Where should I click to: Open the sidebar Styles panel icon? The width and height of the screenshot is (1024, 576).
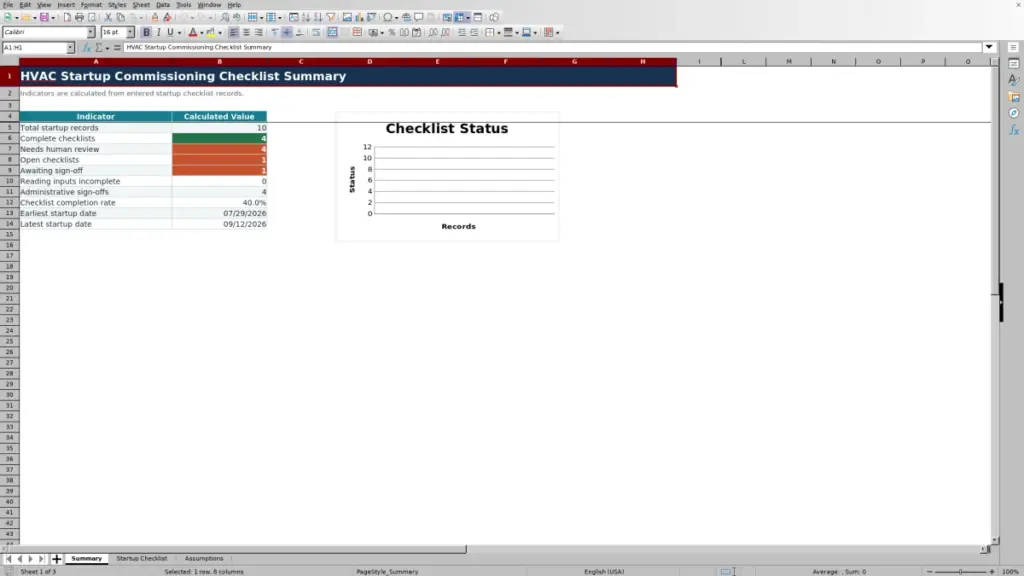(x=1014, y=80)
